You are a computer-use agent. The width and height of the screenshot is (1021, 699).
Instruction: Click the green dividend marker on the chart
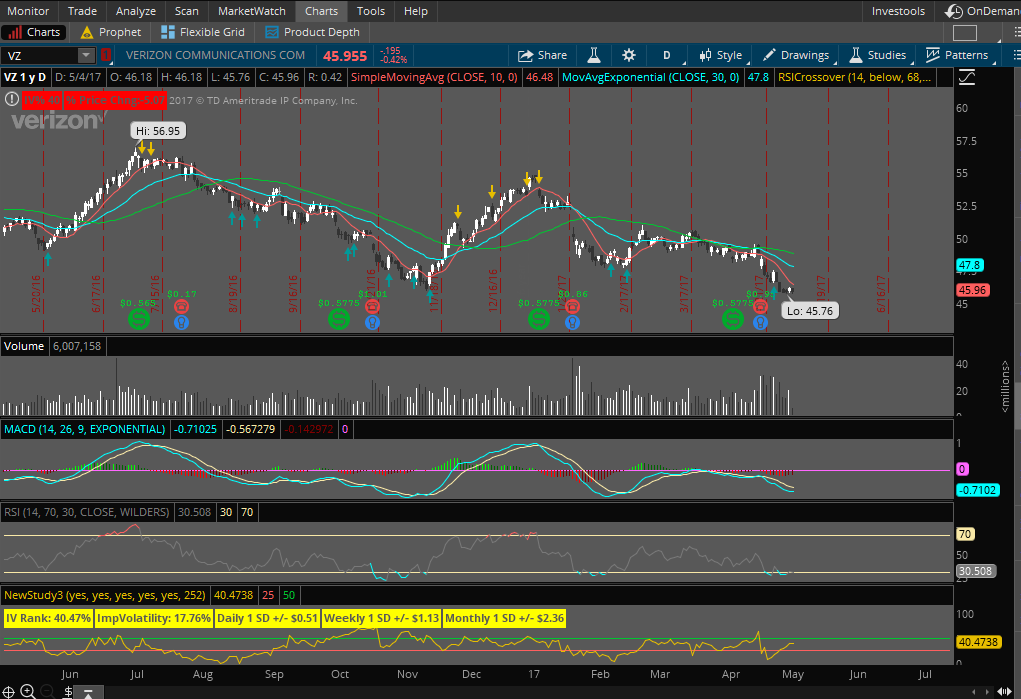[x=139, y=321]
